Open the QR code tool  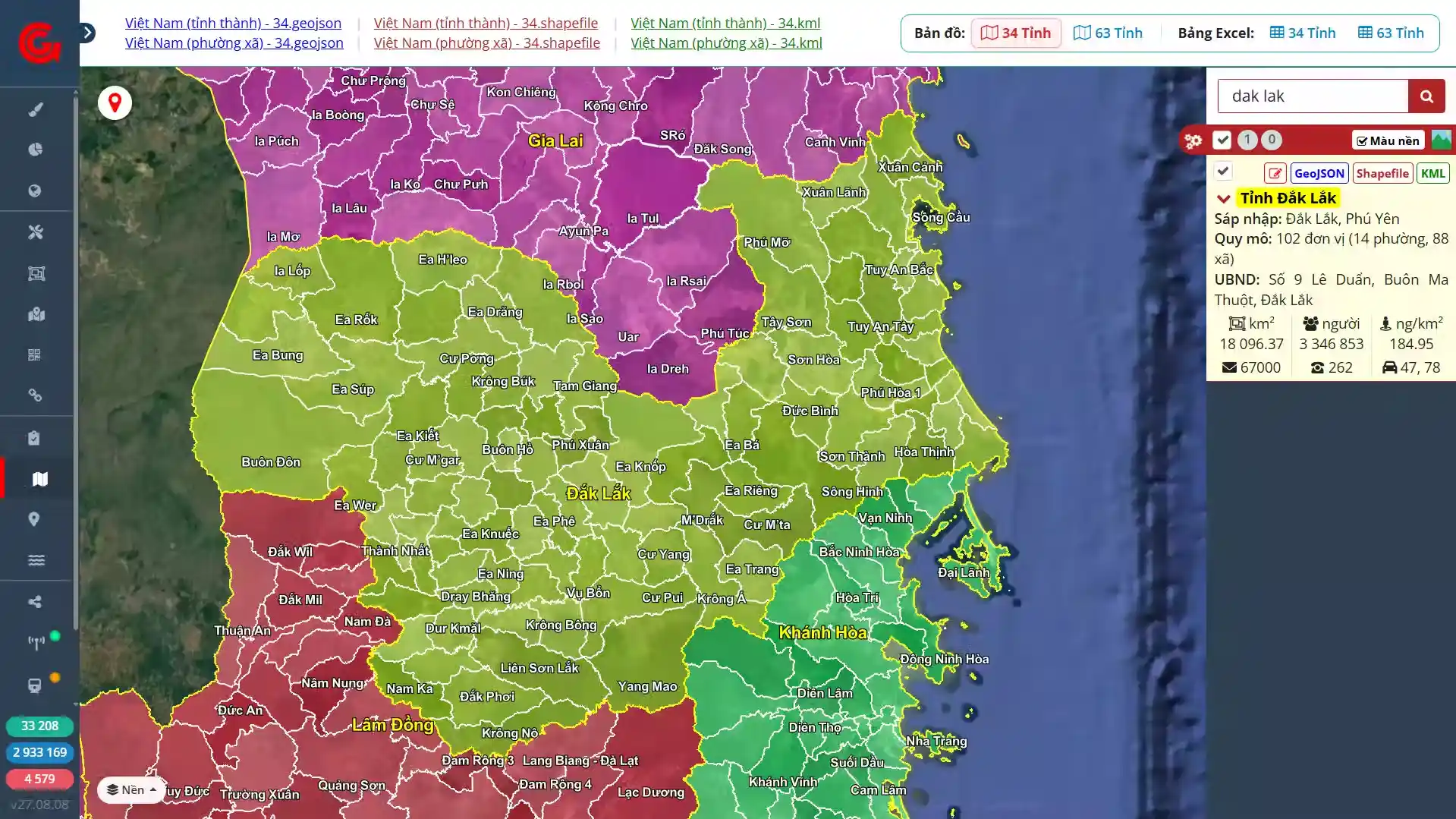coord(35,355)
